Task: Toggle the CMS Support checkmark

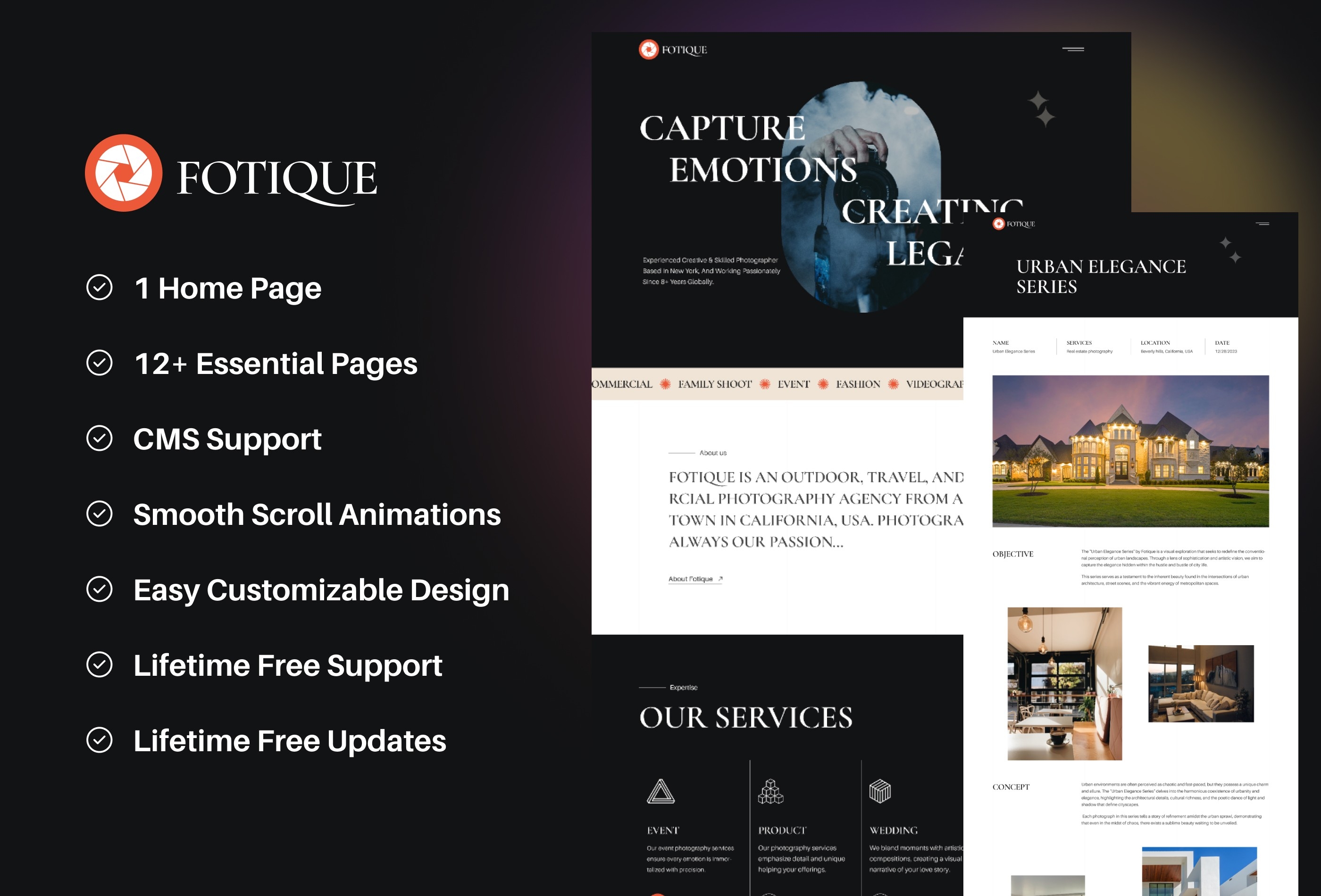Action: 101,438
